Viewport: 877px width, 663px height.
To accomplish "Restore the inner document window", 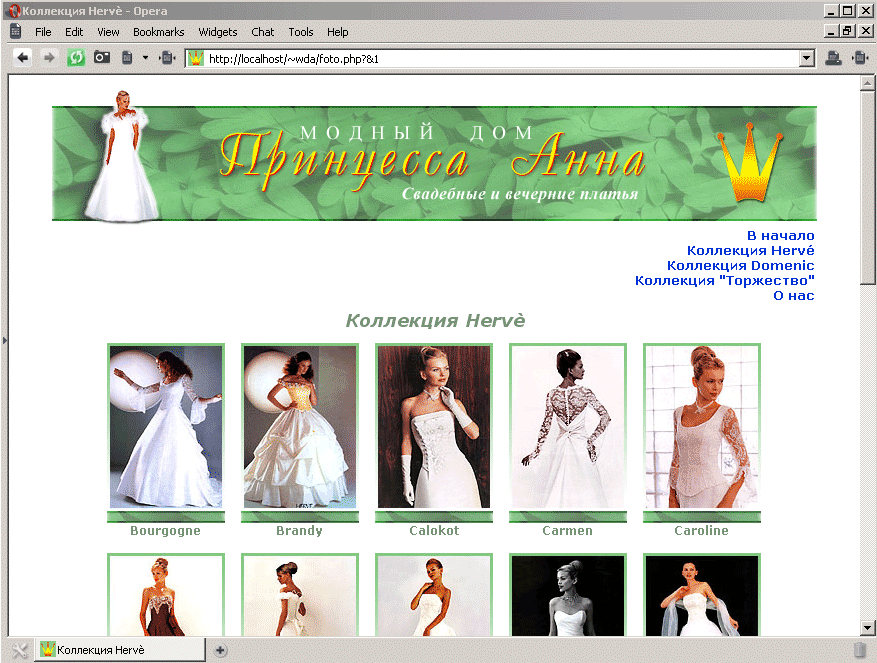I will coord(848,31).
